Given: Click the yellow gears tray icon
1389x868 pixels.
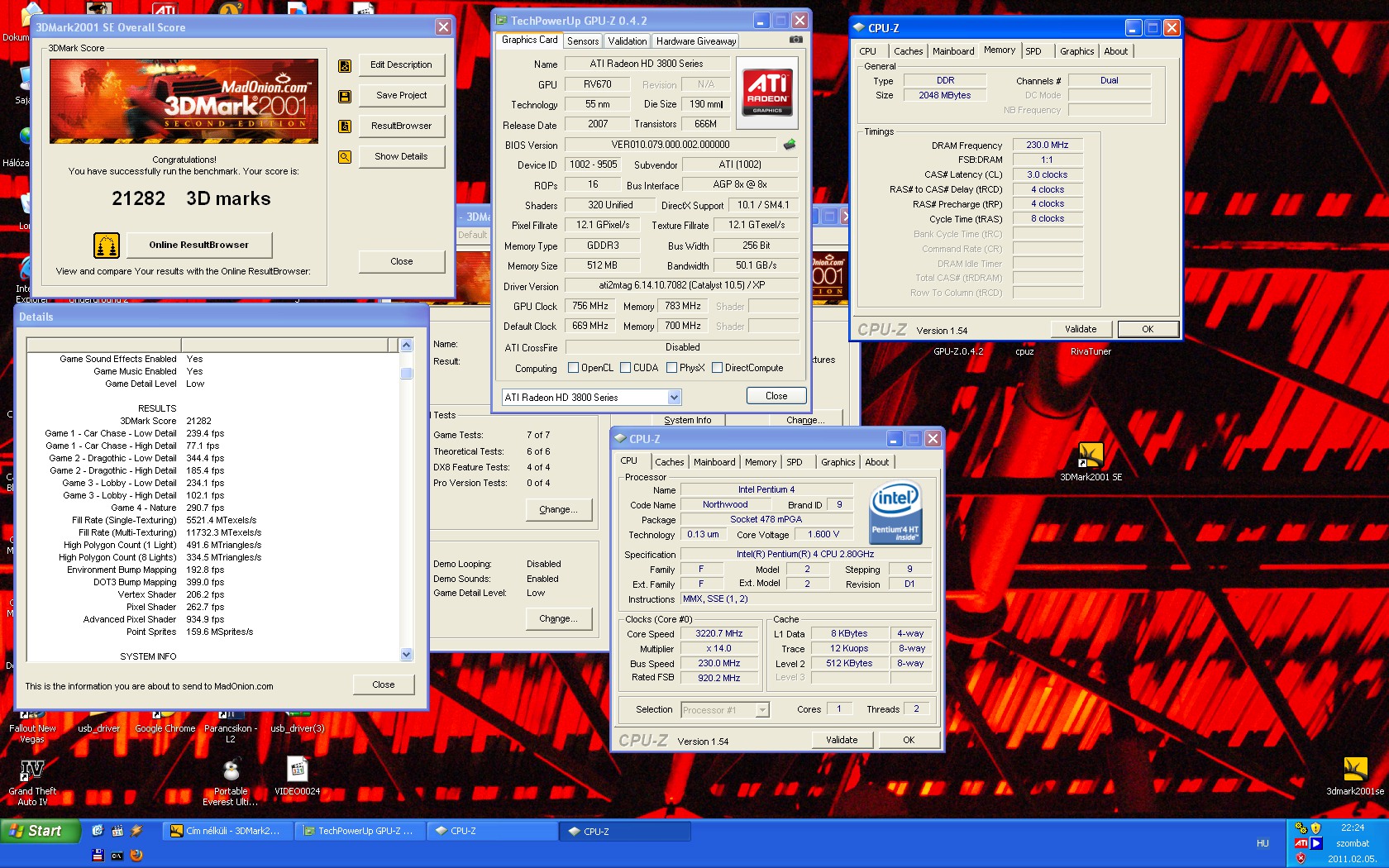Looking at the screenshot, I should [1301, 827].
